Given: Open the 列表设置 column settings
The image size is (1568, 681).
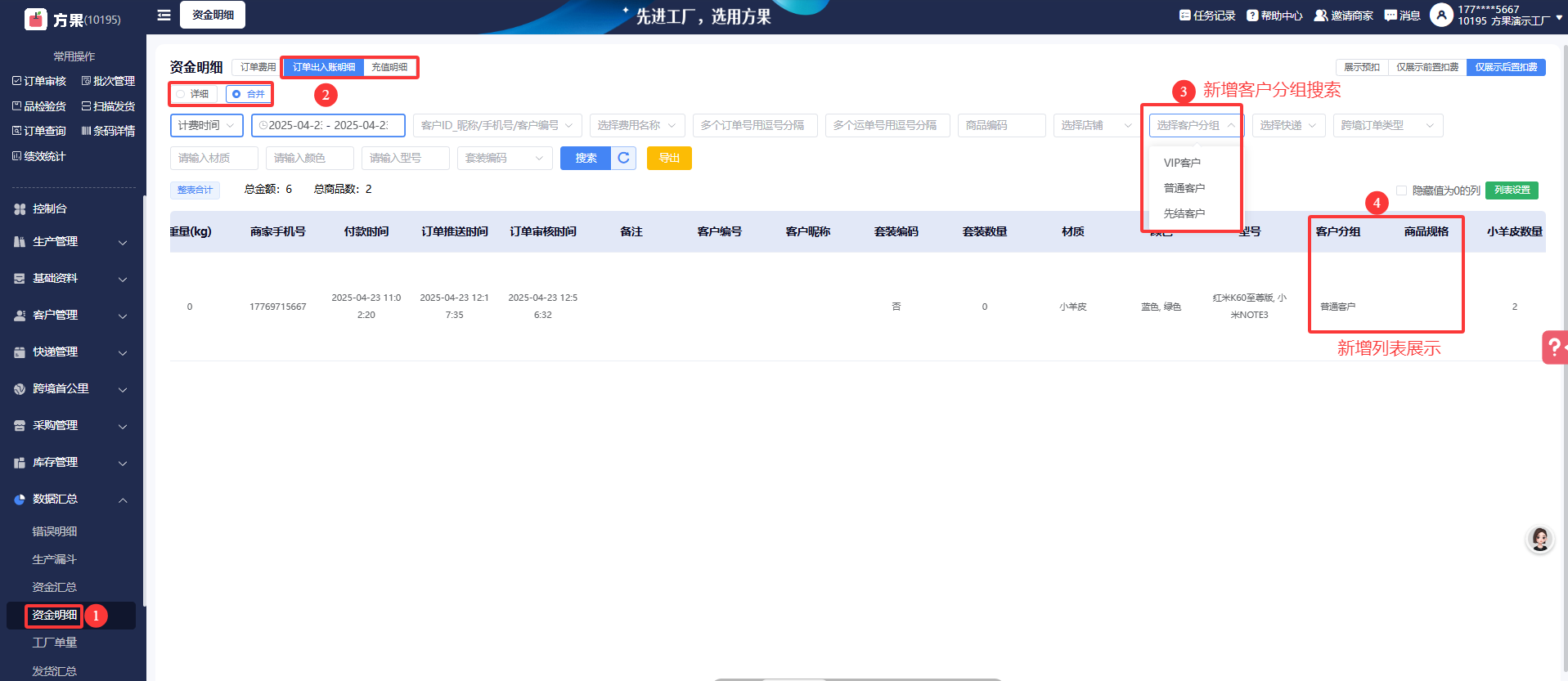Looking at the screenshot, I should (1512, 190).
